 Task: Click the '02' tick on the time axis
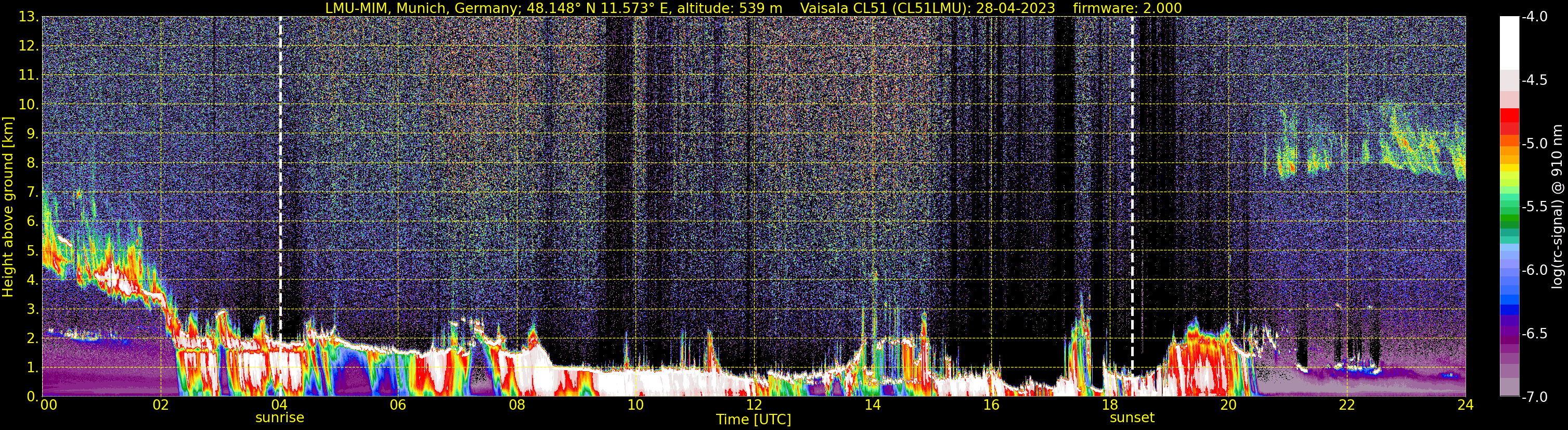tap(160, 405)
